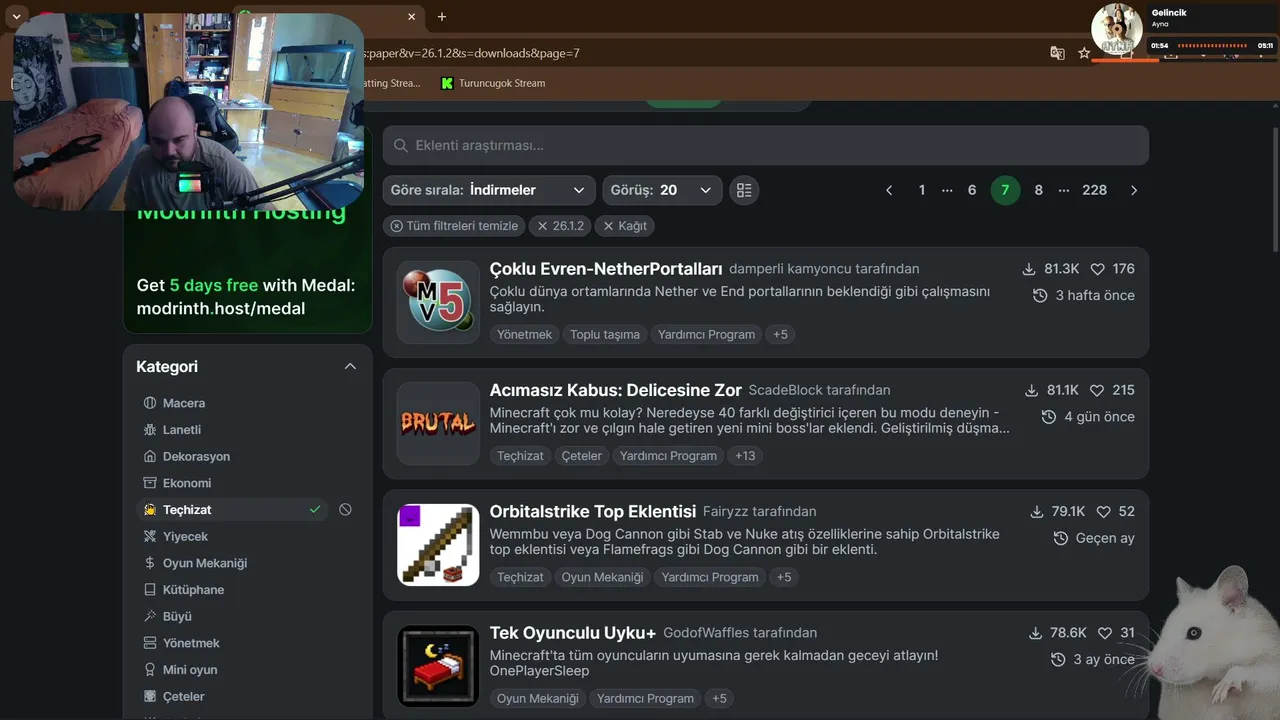Expand the +5 tags on Çoklu Evren-NetherPortalları
1280x720 pixels.
click(x=781, y=334)
